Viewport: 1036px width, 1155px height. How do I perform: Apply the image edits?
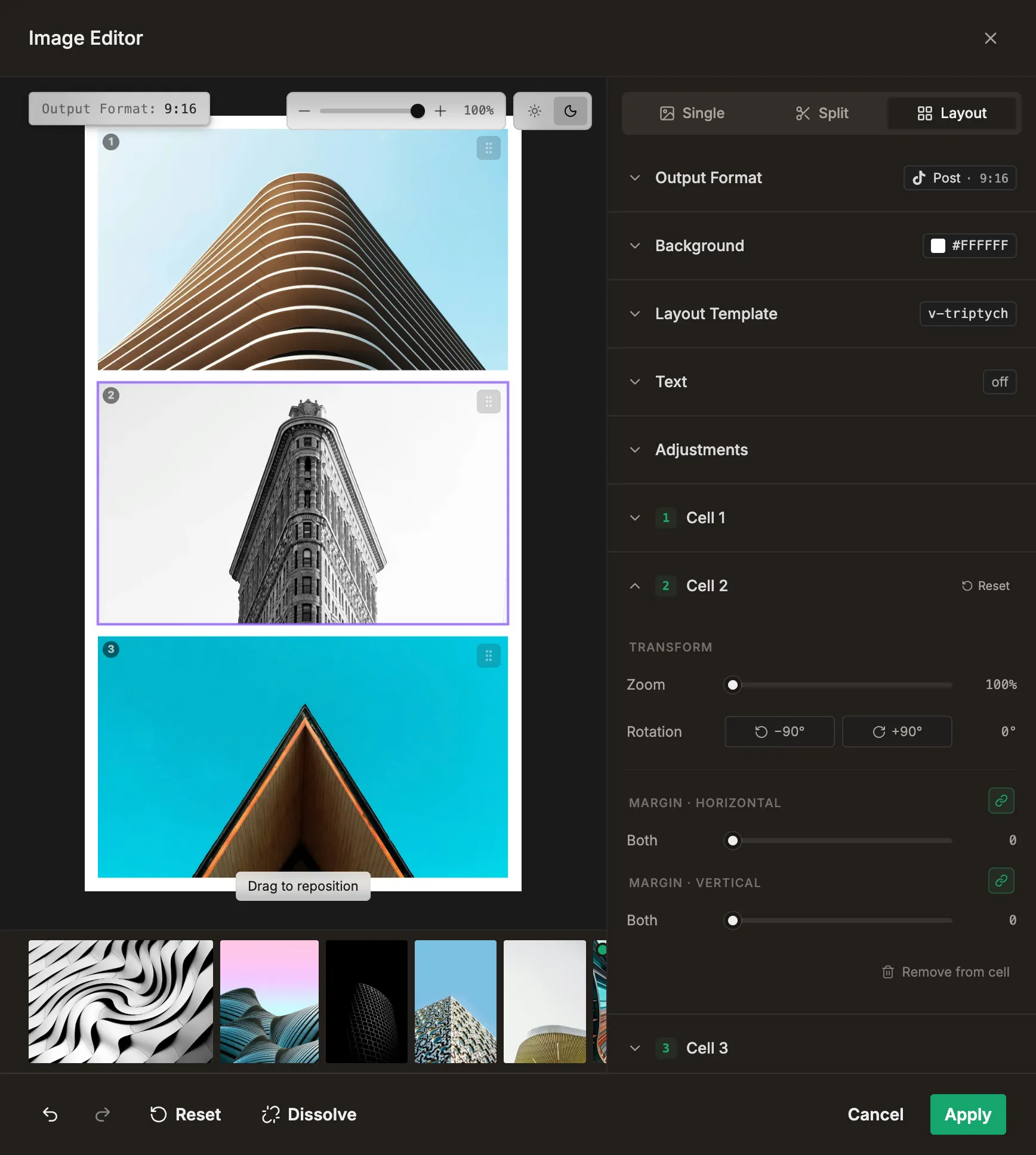(x=968, y=1114)
